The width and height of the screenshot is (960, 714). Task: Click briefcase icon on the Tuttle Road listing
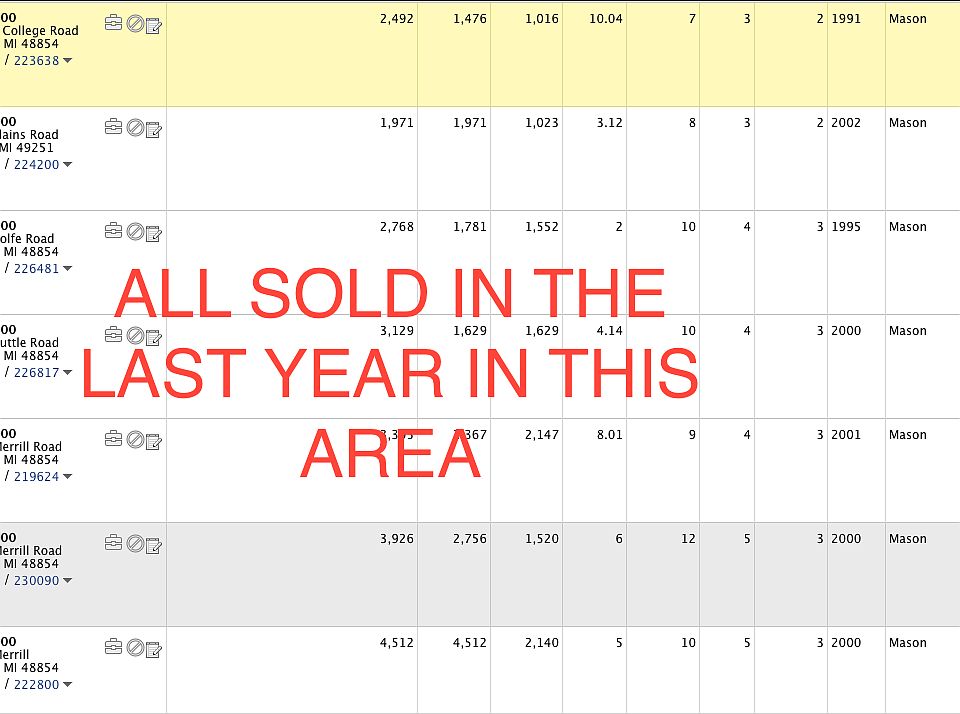coord(113,335)
